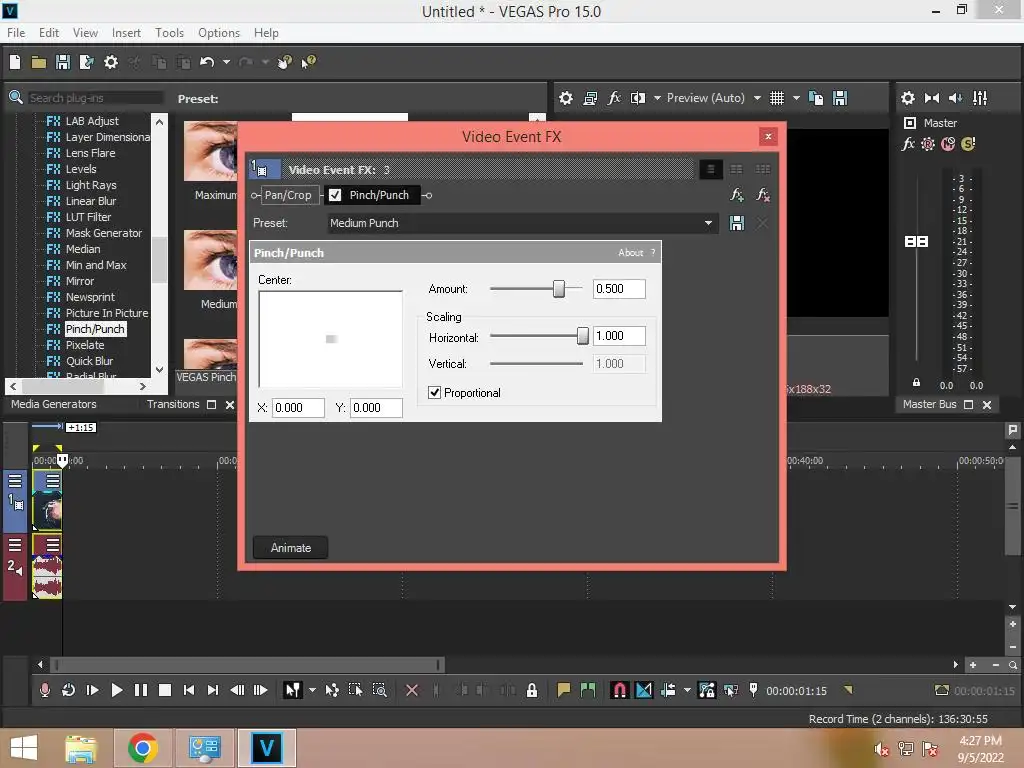
Task: Click the Search plug-ins field
Action: click(95, 98)
